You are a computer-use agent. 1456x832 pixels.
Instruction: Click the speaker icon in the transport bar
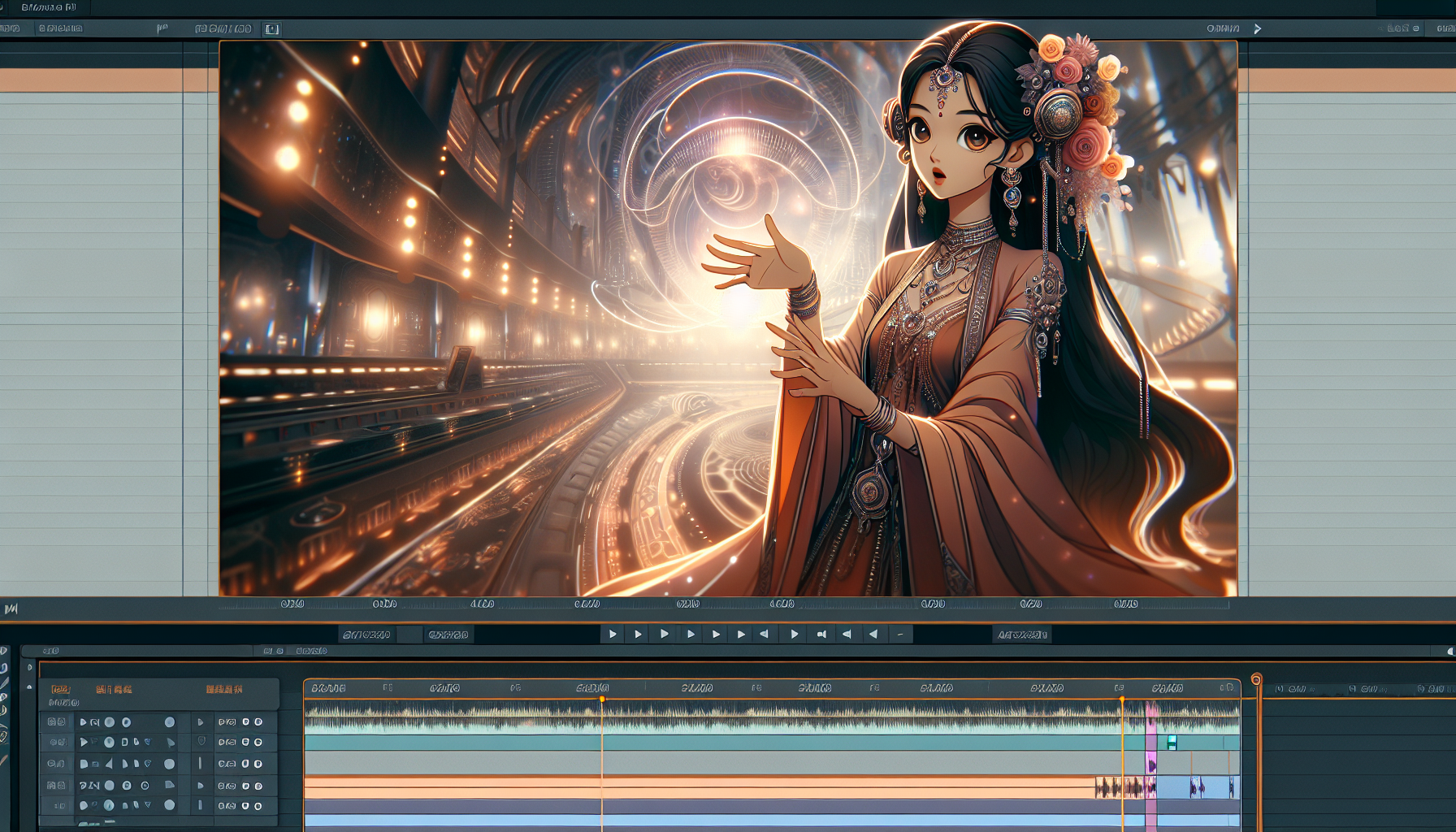point(821,635)
